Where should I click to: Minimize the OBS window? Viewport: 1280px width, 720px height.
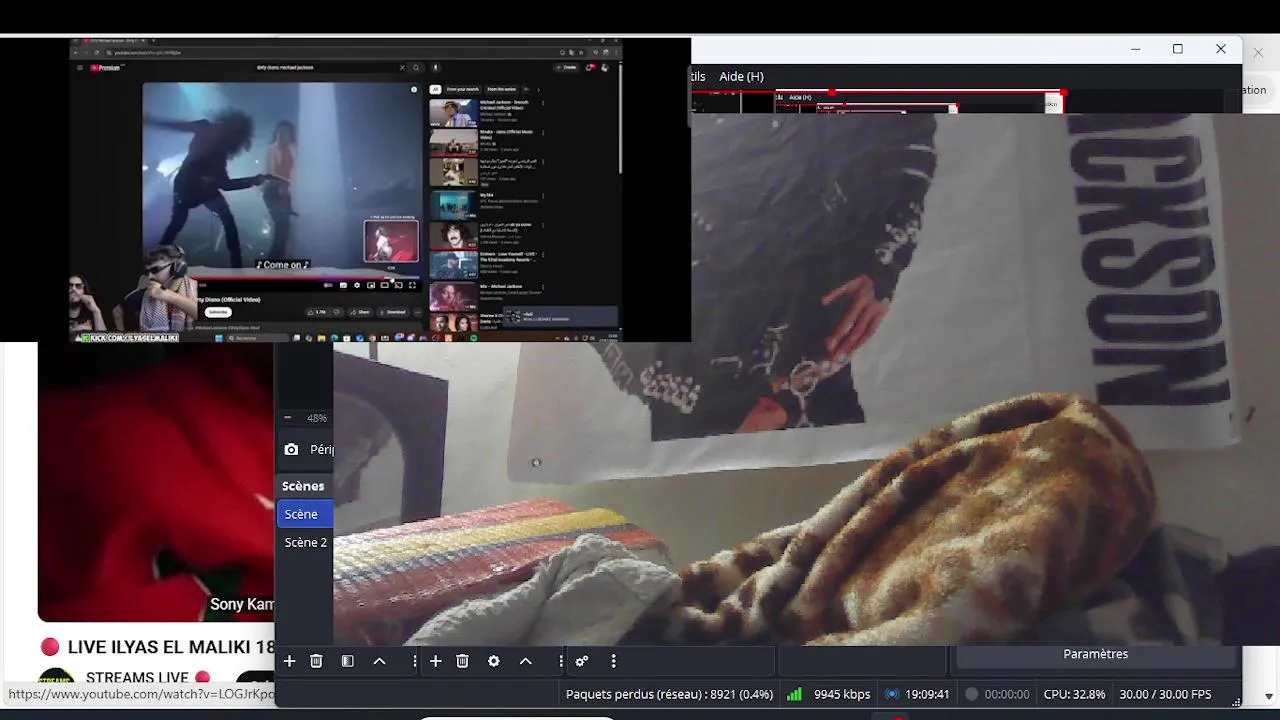pos(1135,49)
